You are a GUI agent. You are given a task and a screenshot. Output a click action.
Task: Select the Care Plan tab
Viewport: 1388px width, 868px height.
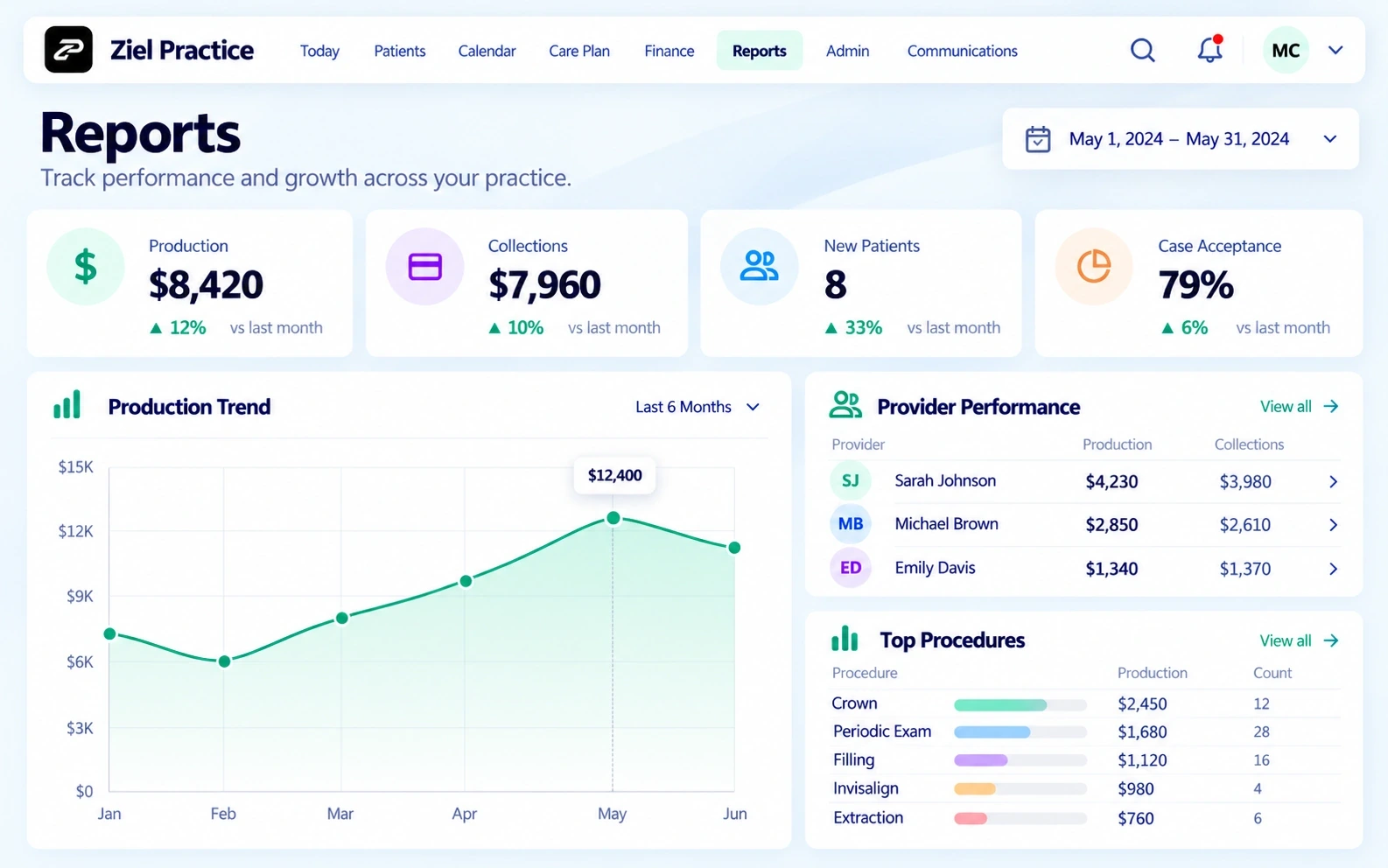pyautogui.click(x=579, y=51)
